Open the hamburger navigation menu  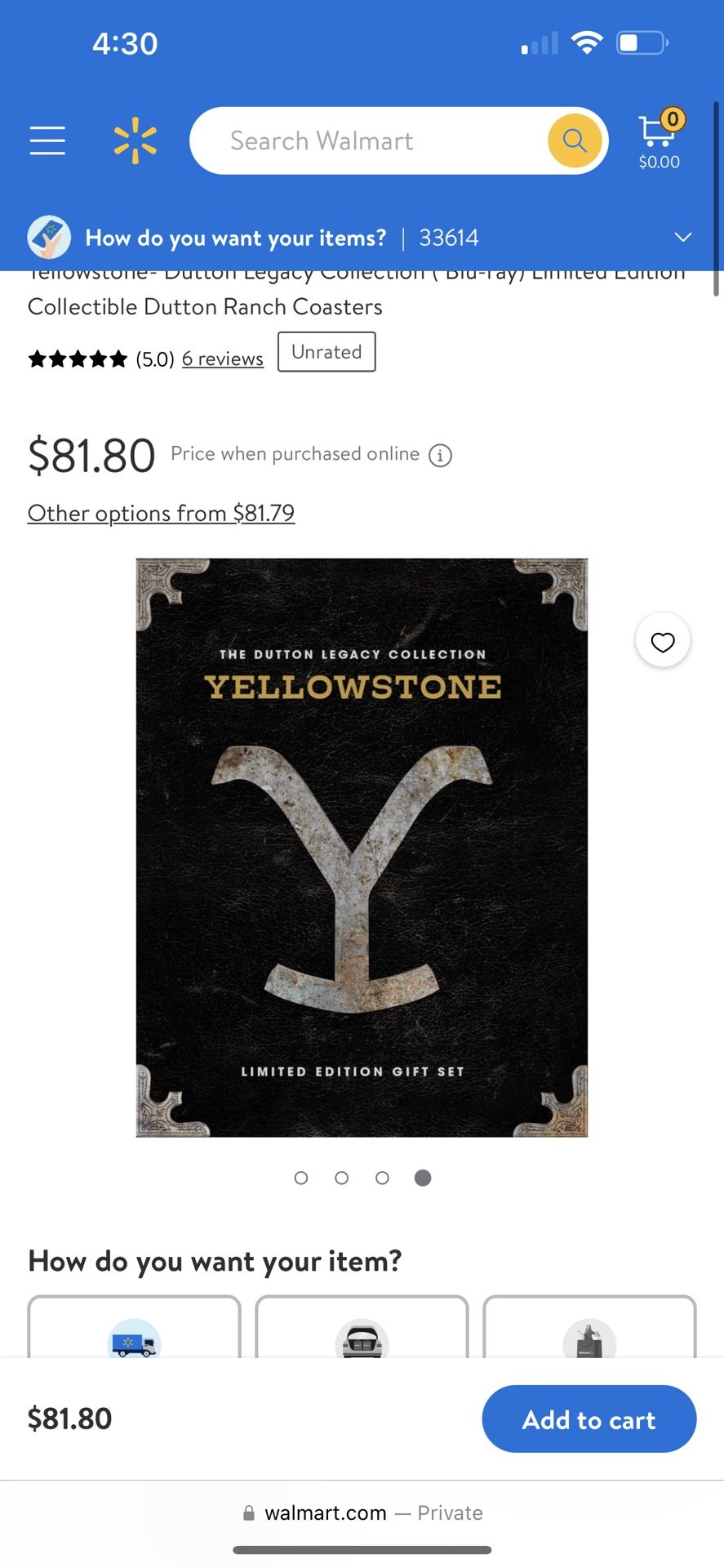click(47, 140)
